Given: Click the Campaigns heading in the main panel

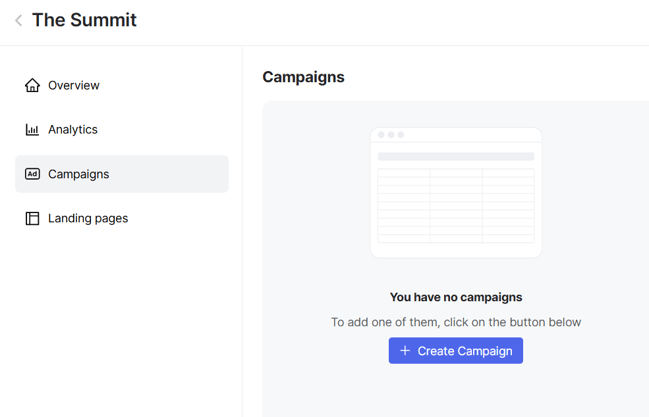Looking at the screenshot, I should (x=303, y=77).
